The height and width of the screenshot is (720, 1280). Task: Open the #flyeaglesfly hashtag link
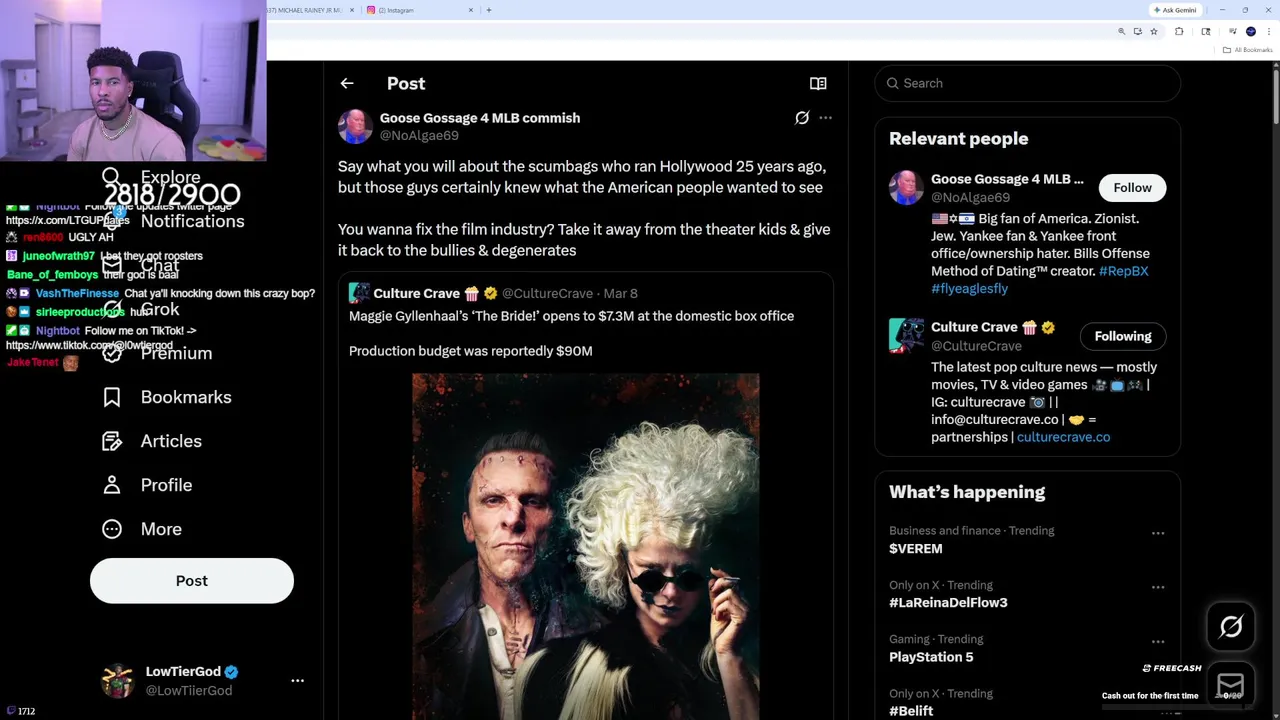coord(969,288)
